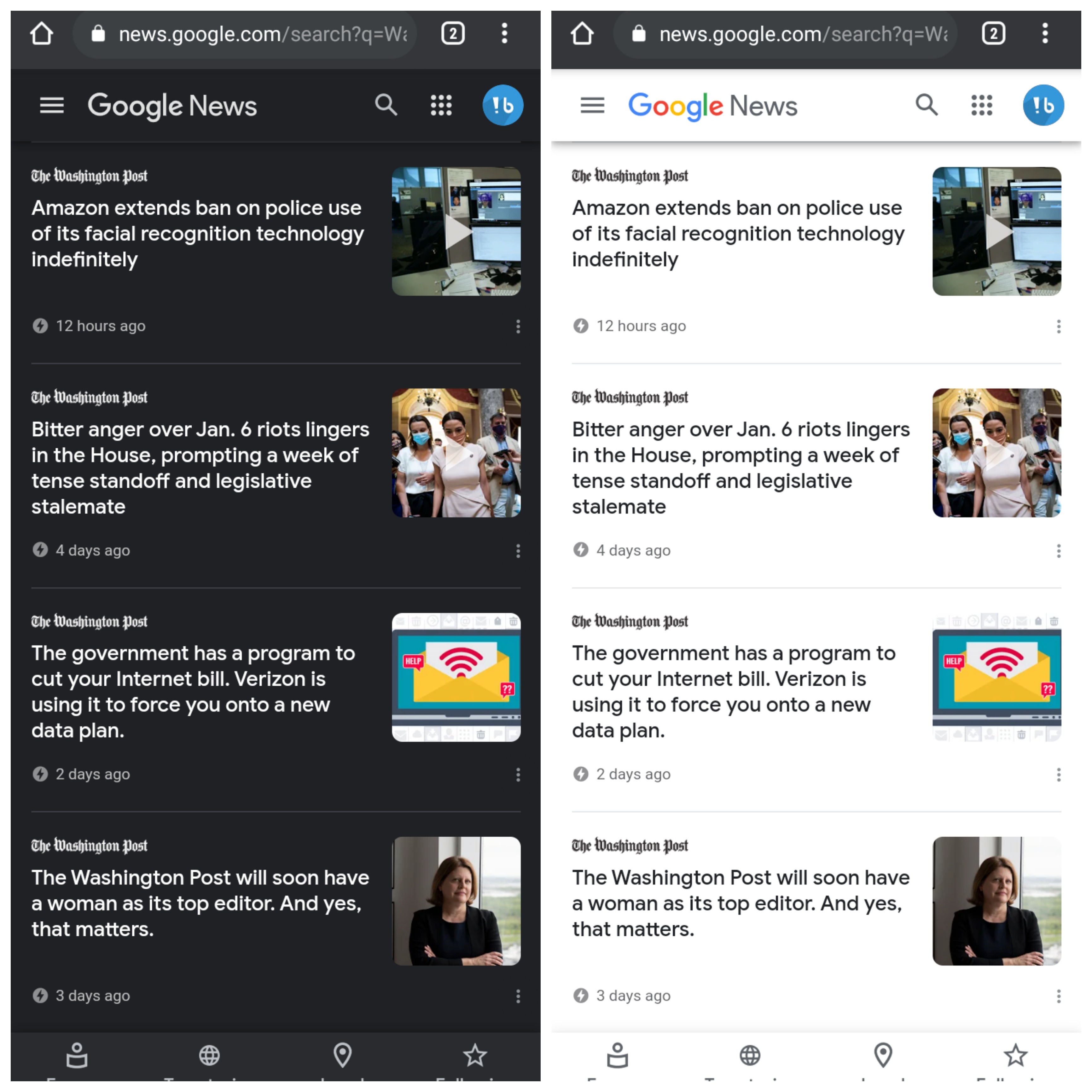Open Verizon Internet bill headline, dark screen
Image resolution: width=1092 pixels, height=1092 pixels.
pos(193,692)
